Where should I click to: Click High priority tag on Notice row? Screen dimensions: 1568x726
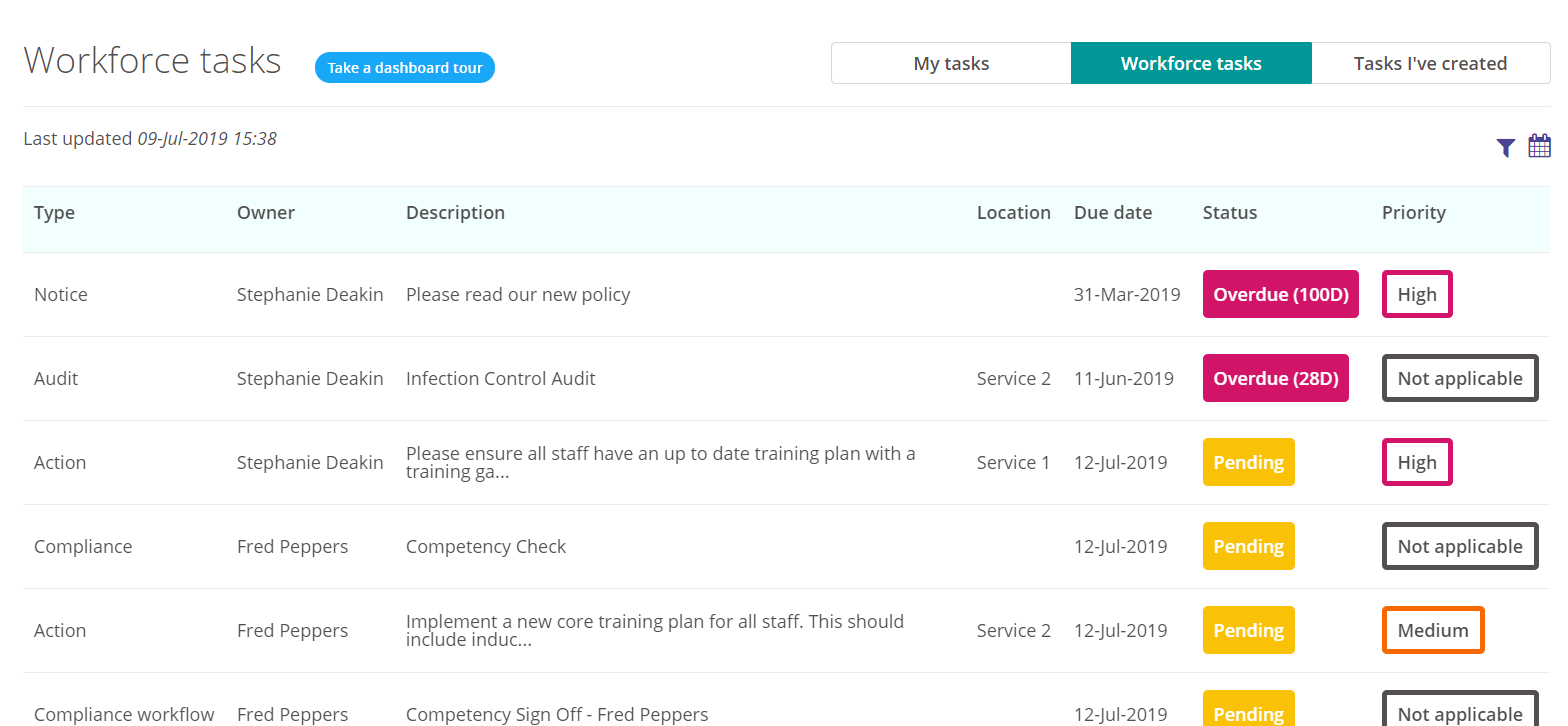(1417, 294)
